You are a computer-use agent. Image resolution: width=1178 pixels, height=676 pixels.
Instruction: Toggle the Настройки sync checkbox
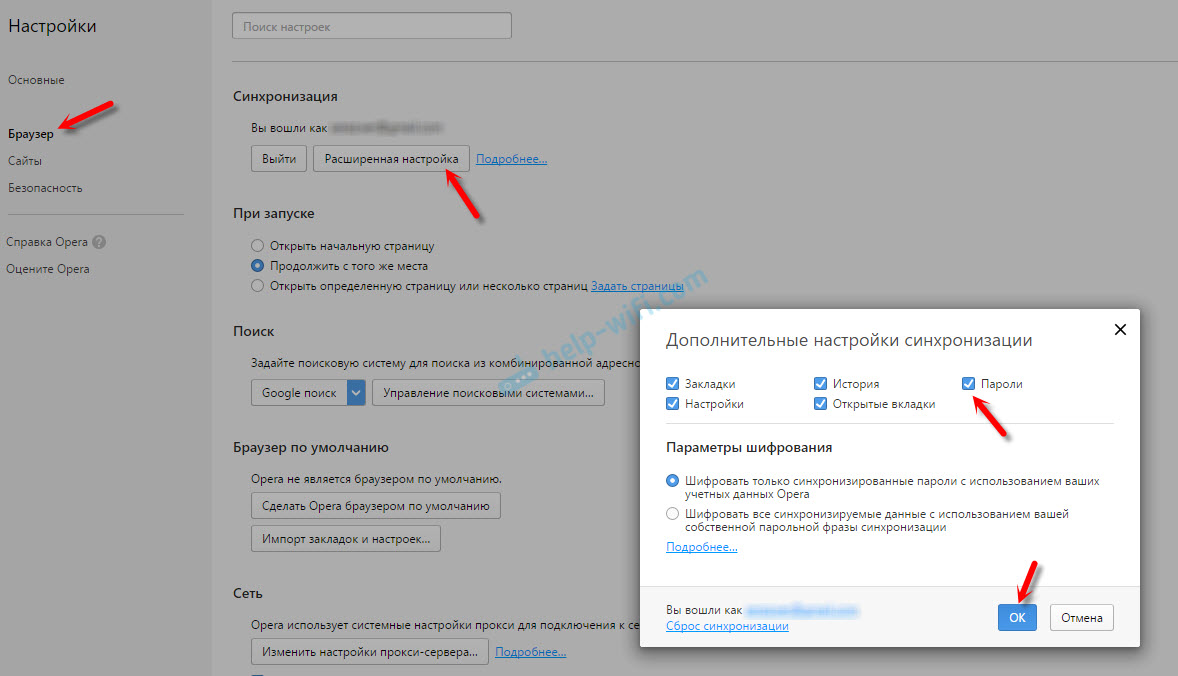pos(673,404)
